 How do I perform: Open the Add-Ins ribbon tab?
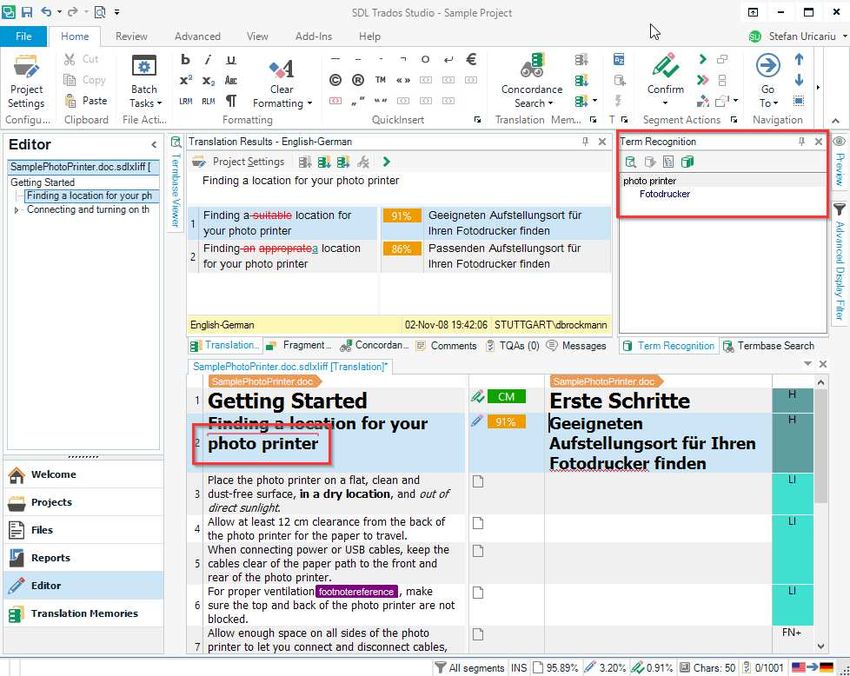coord(313,36)
